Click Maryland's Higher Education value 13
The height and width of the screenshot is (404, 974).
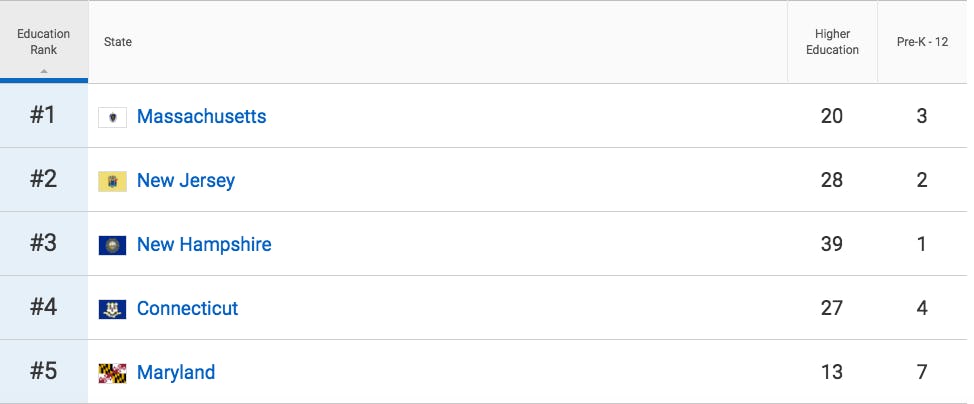coord(832,373)
